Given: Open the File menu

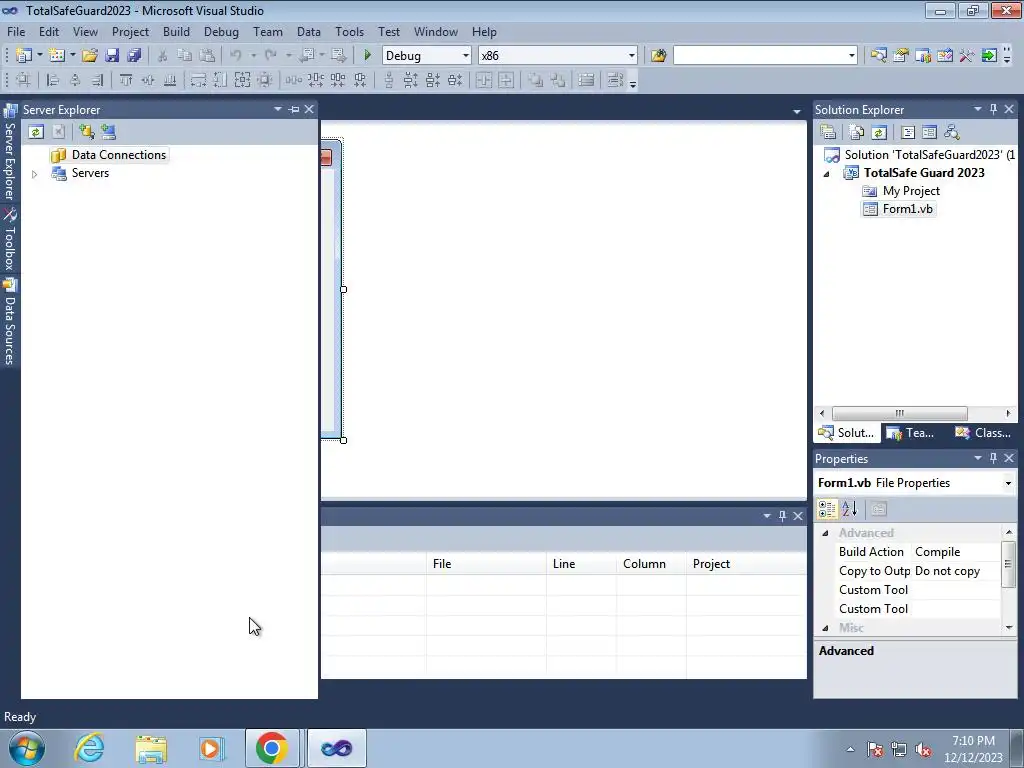Looking at the screenshot, I should tap(16, 31).
